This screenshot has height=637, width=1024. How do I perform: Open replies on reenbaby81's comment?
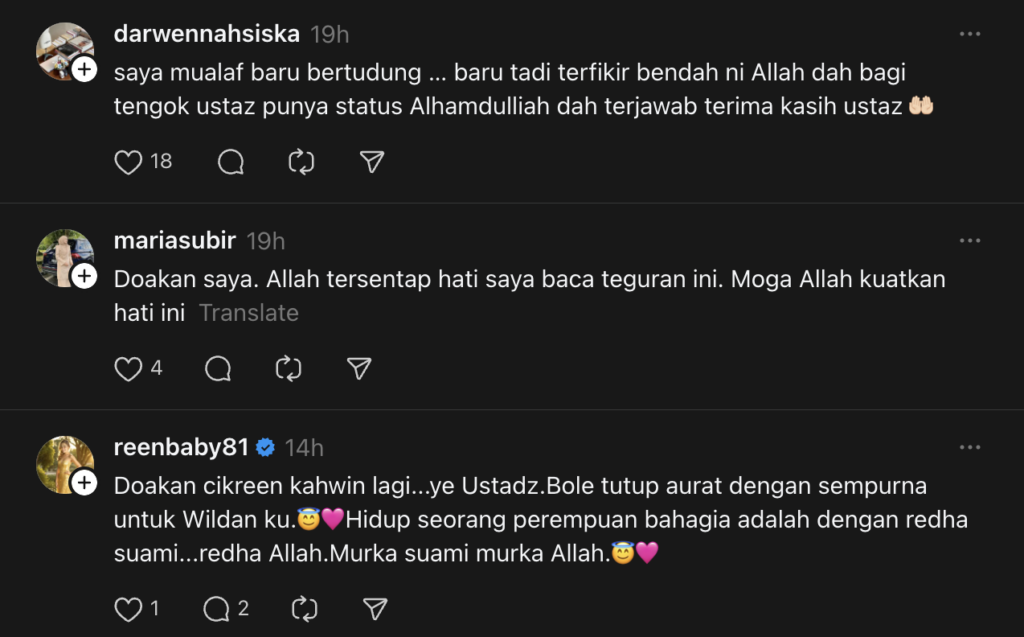(x=218, y=608)
